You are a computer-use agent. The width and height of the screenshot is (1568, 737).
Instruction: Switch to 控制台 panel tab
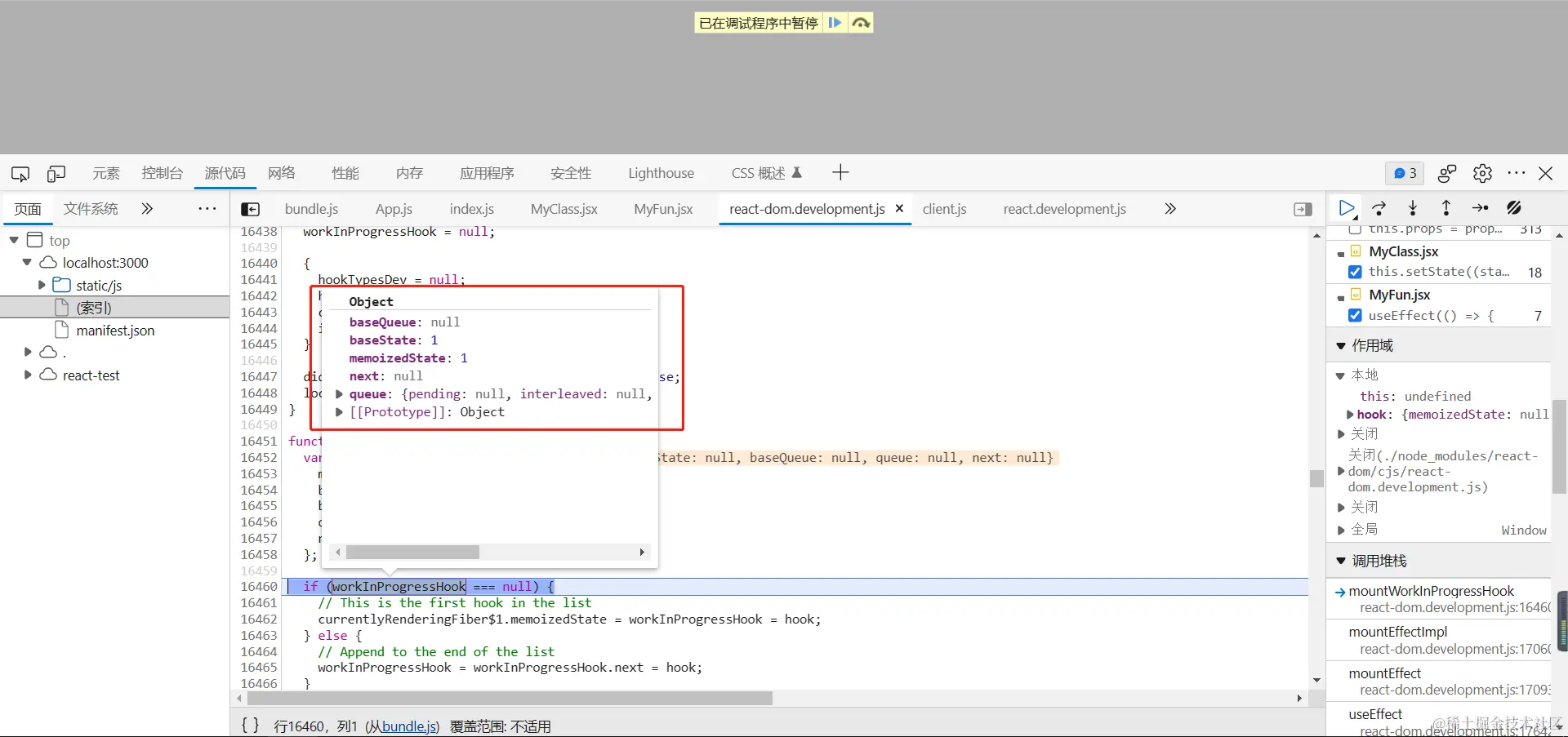point(162,173)
